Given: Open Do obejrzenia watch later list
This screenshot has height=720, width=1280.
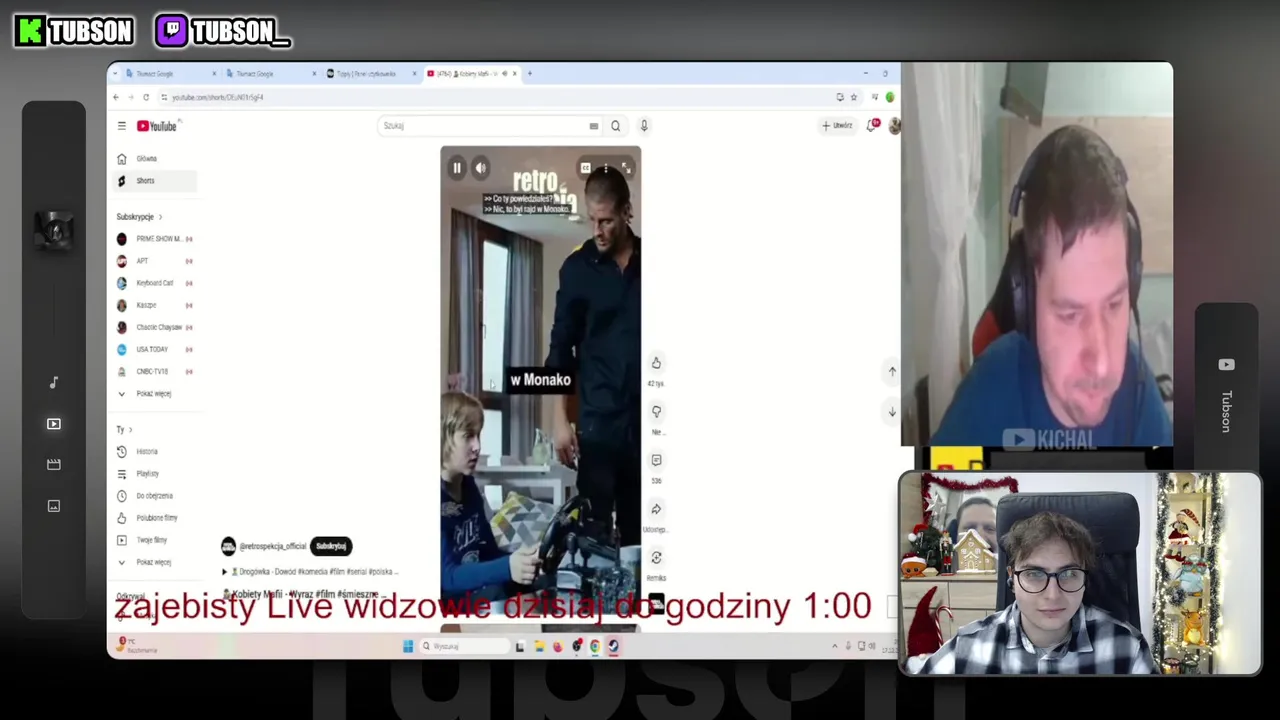Looking at the screenshot, I should click(x=155, y=496).
